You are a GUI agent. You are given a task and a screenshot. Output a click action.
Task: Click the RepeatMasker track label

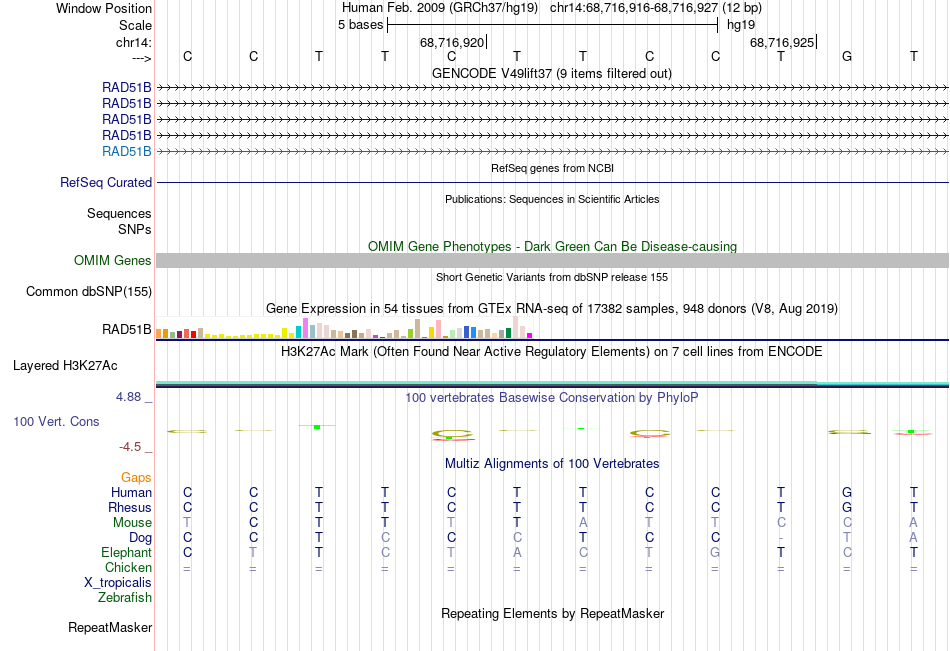(110, 628)
